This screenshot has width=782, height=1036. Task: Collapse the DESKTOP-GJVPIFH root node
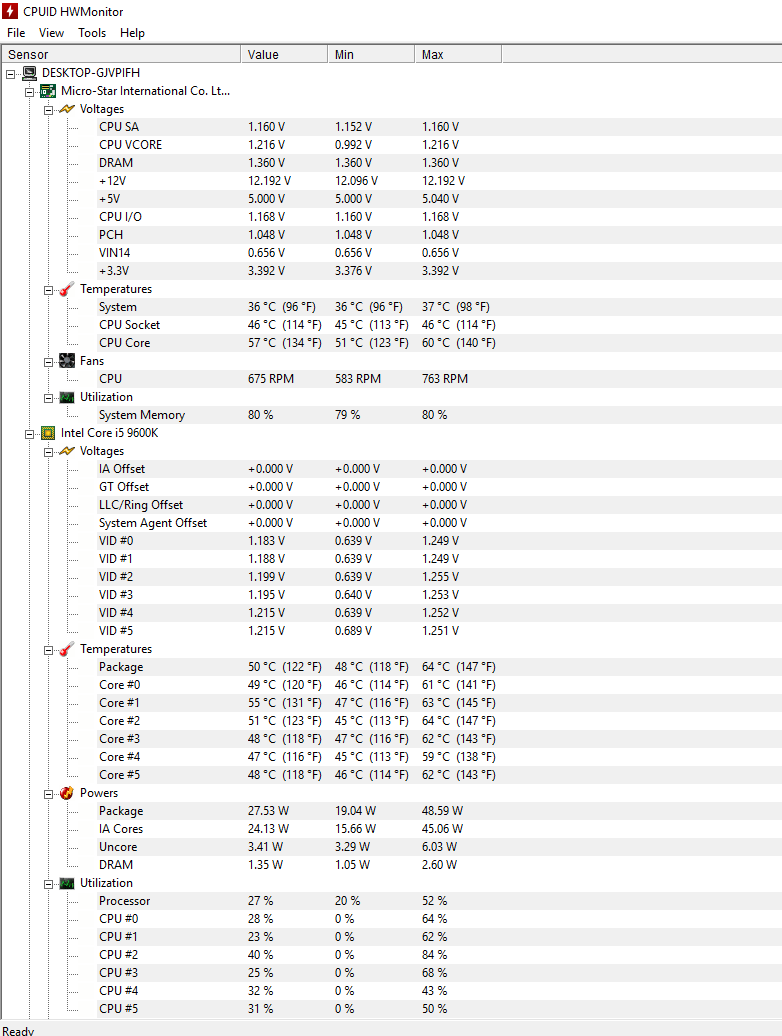coord(10,74)
